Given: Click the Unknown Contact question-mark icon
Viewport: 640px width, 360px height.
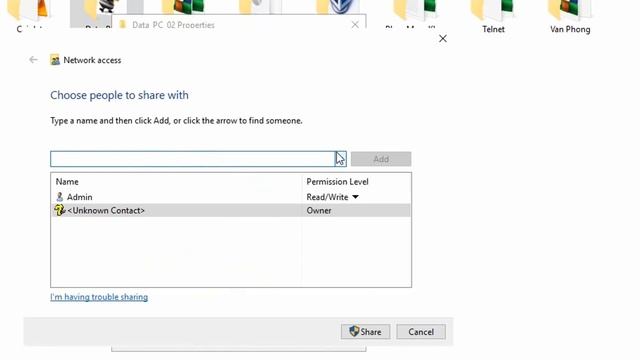Looking at the screenshot, I should pos(60,210).
